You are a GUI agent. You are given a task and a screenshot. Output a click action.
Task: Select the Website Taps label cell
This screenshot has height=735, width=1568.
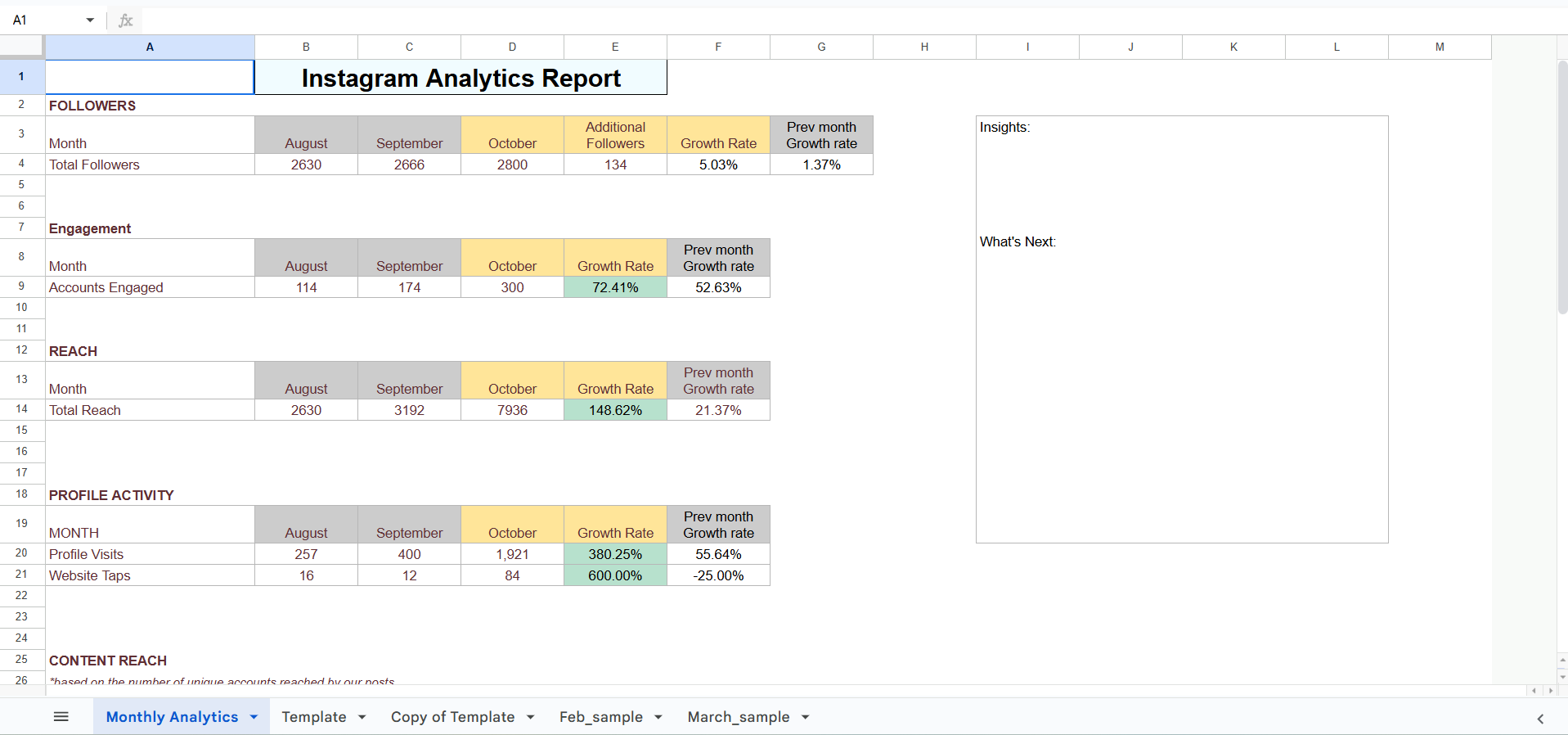click(x=150, y=575)
